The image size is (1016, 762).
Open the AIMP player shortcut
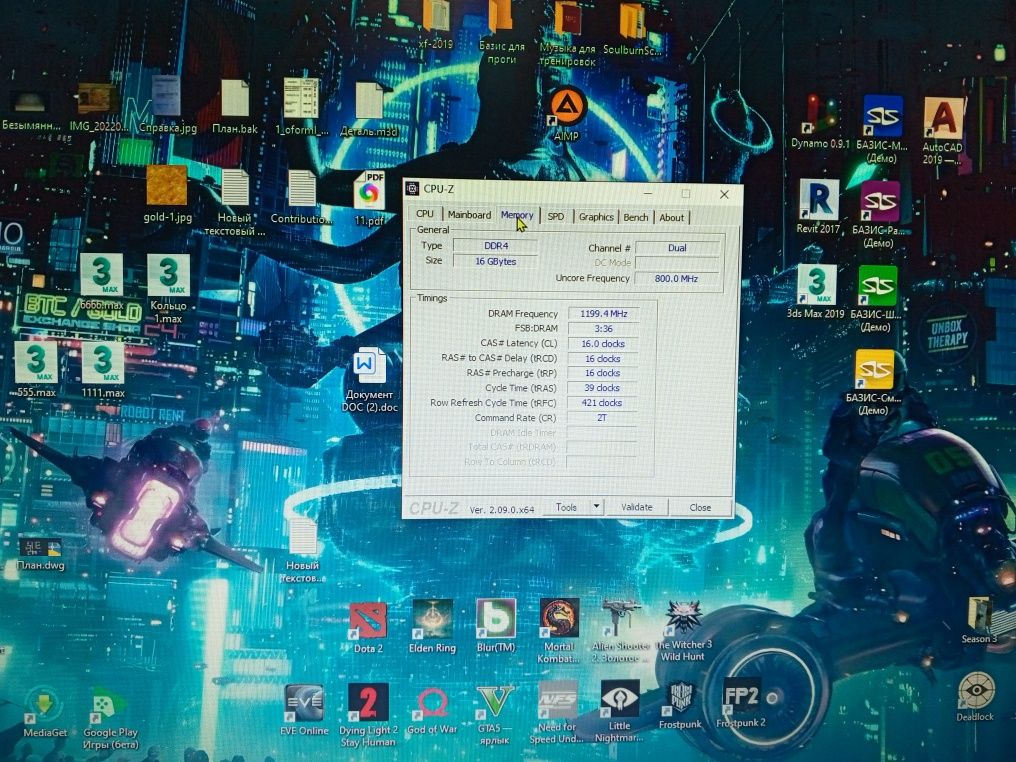point(566,115)
